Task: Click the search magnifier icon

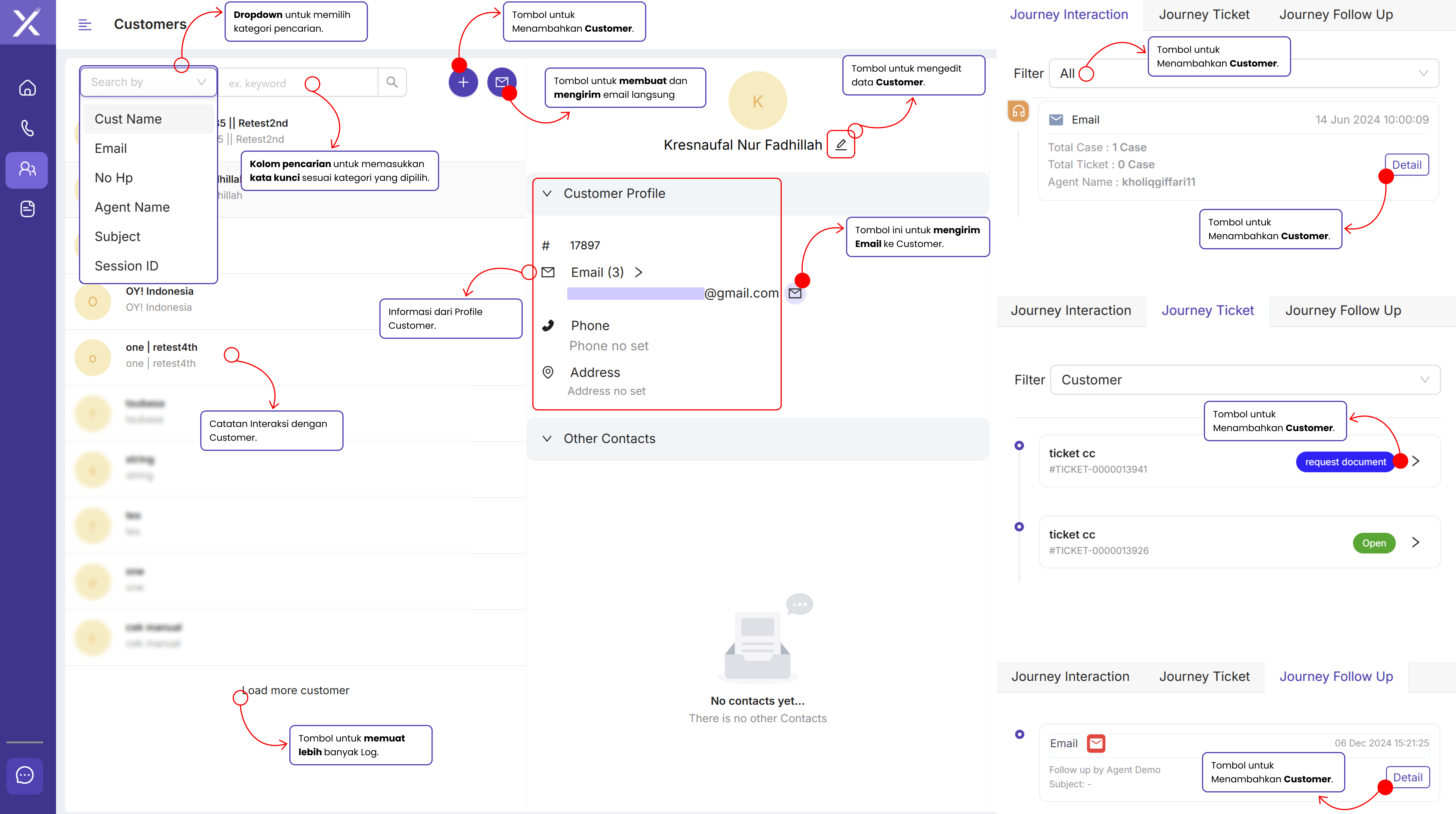Action: [392, 82]
